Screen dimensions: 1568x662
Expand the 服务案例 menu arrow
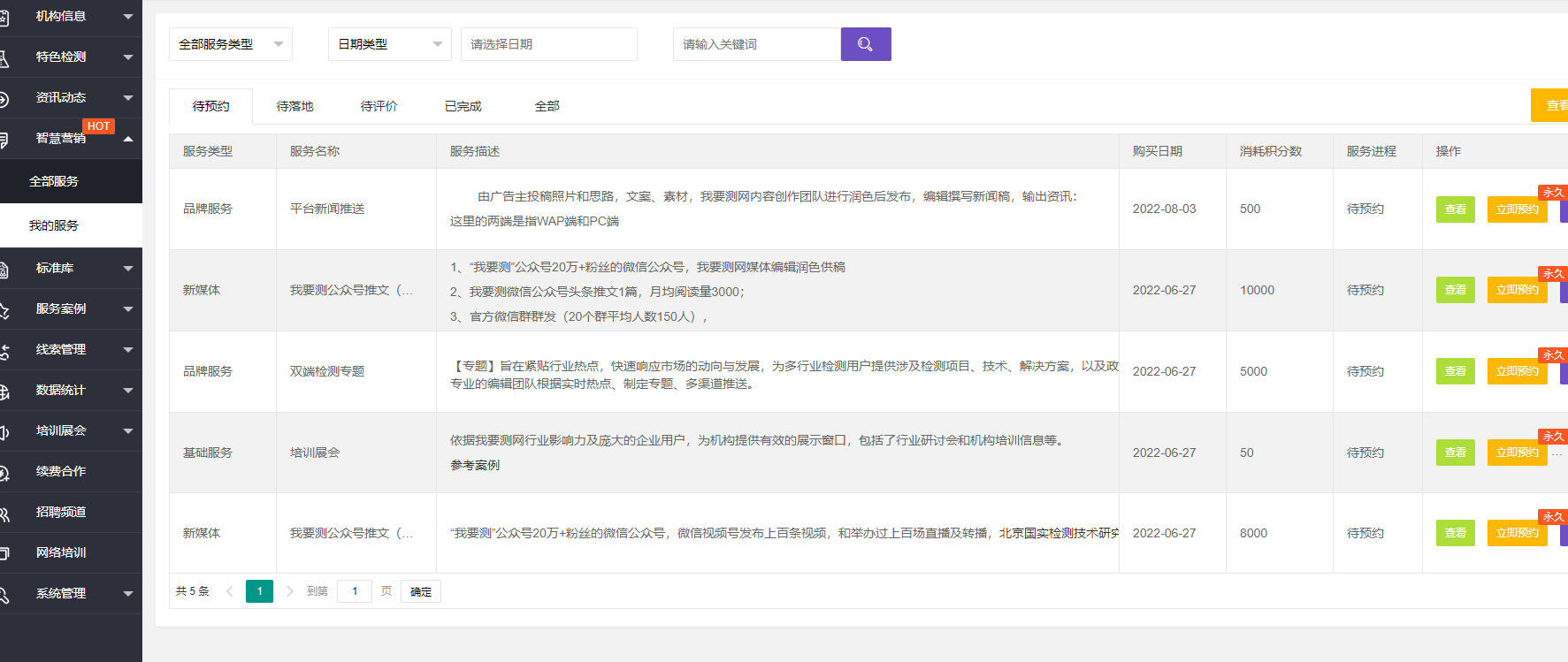(128, 309)
